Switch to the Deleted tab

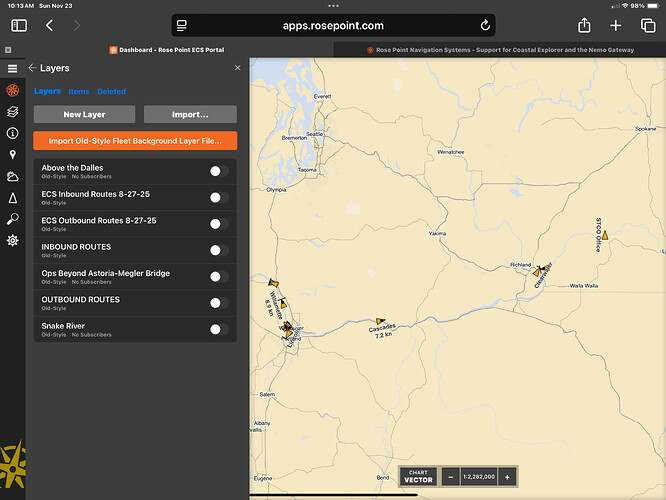pyautogui.click(x=111, y=91)
